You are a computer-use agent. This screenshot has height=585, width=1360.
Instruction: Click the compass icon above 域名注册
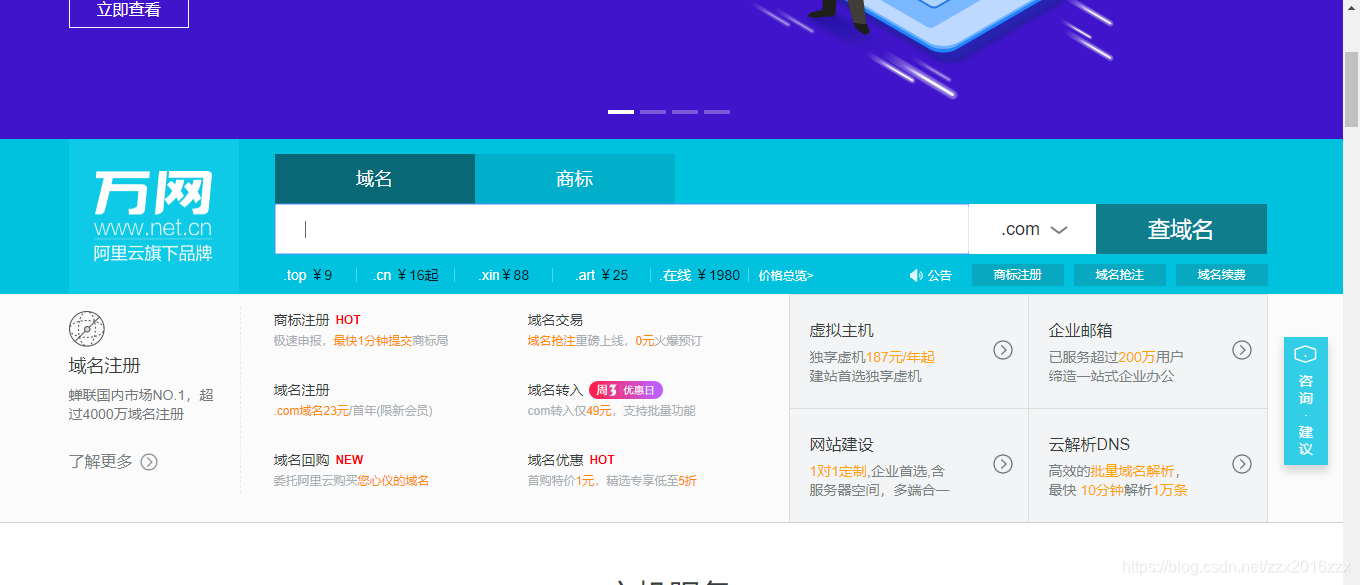(87, 329)
